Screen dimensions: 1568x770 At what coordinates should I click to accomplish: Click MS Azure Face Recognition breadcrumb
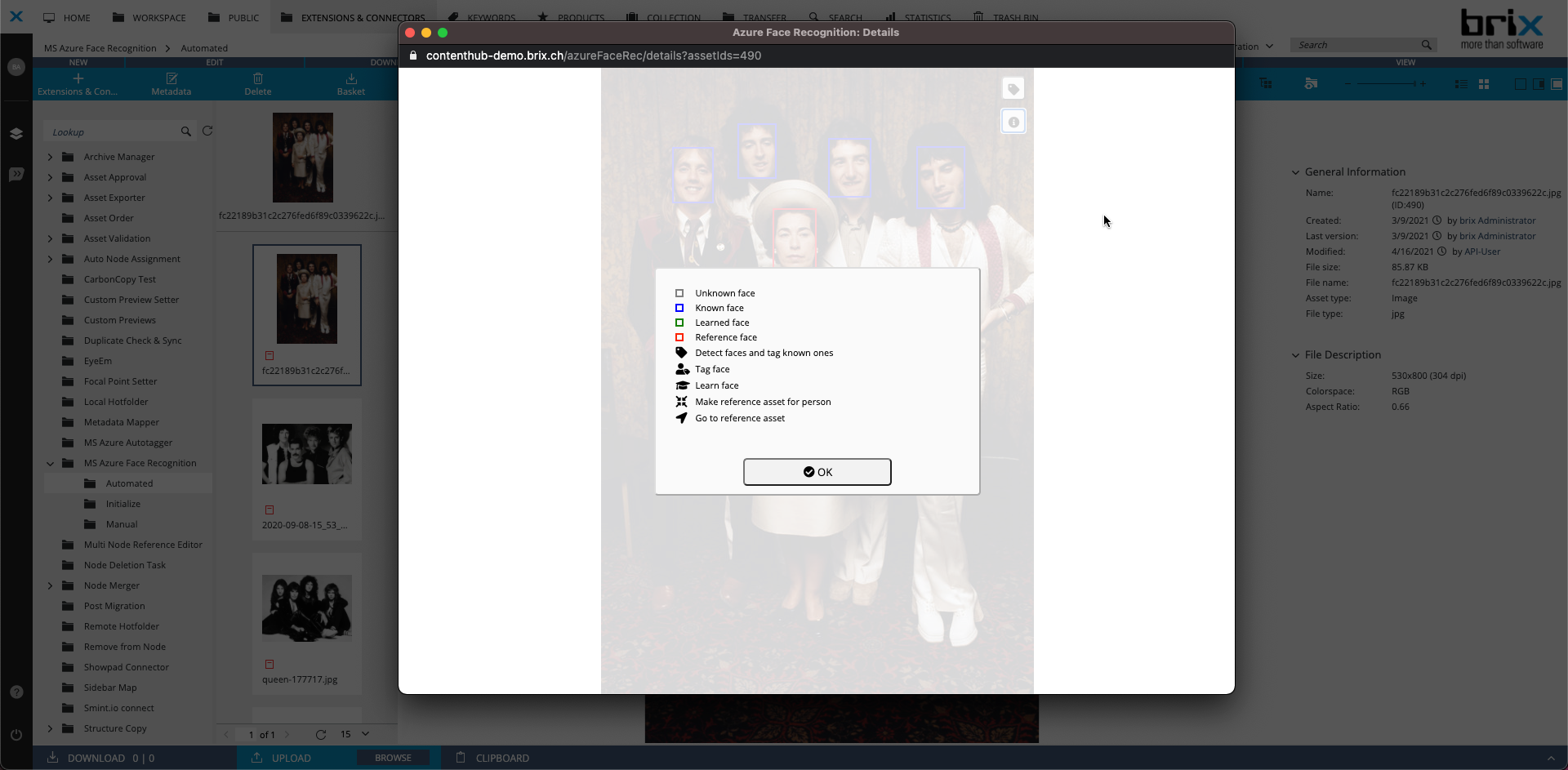point(100,48)
